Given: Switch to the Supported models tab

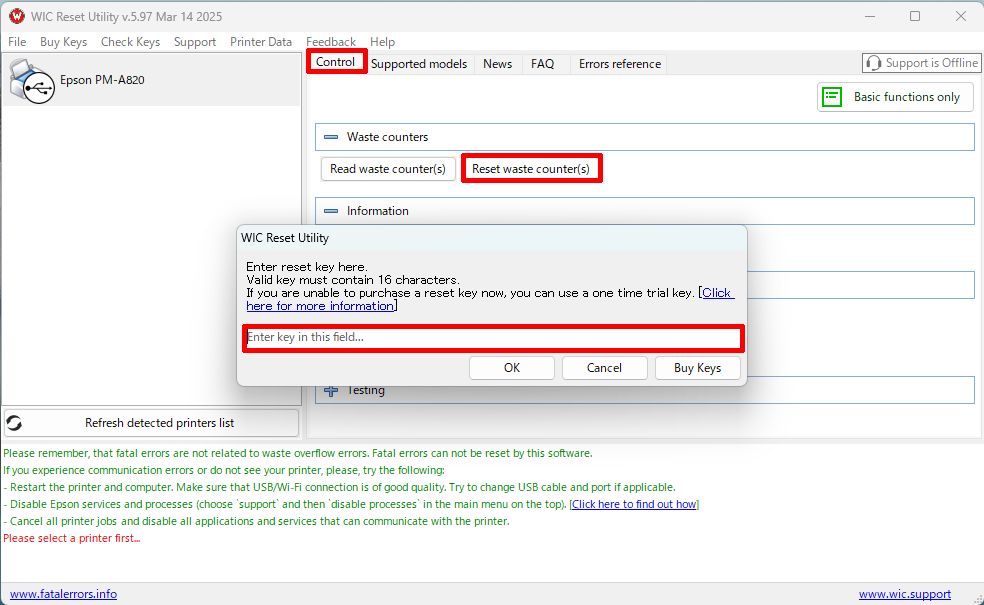Looking at the screenshot, I should pos(419,64).
